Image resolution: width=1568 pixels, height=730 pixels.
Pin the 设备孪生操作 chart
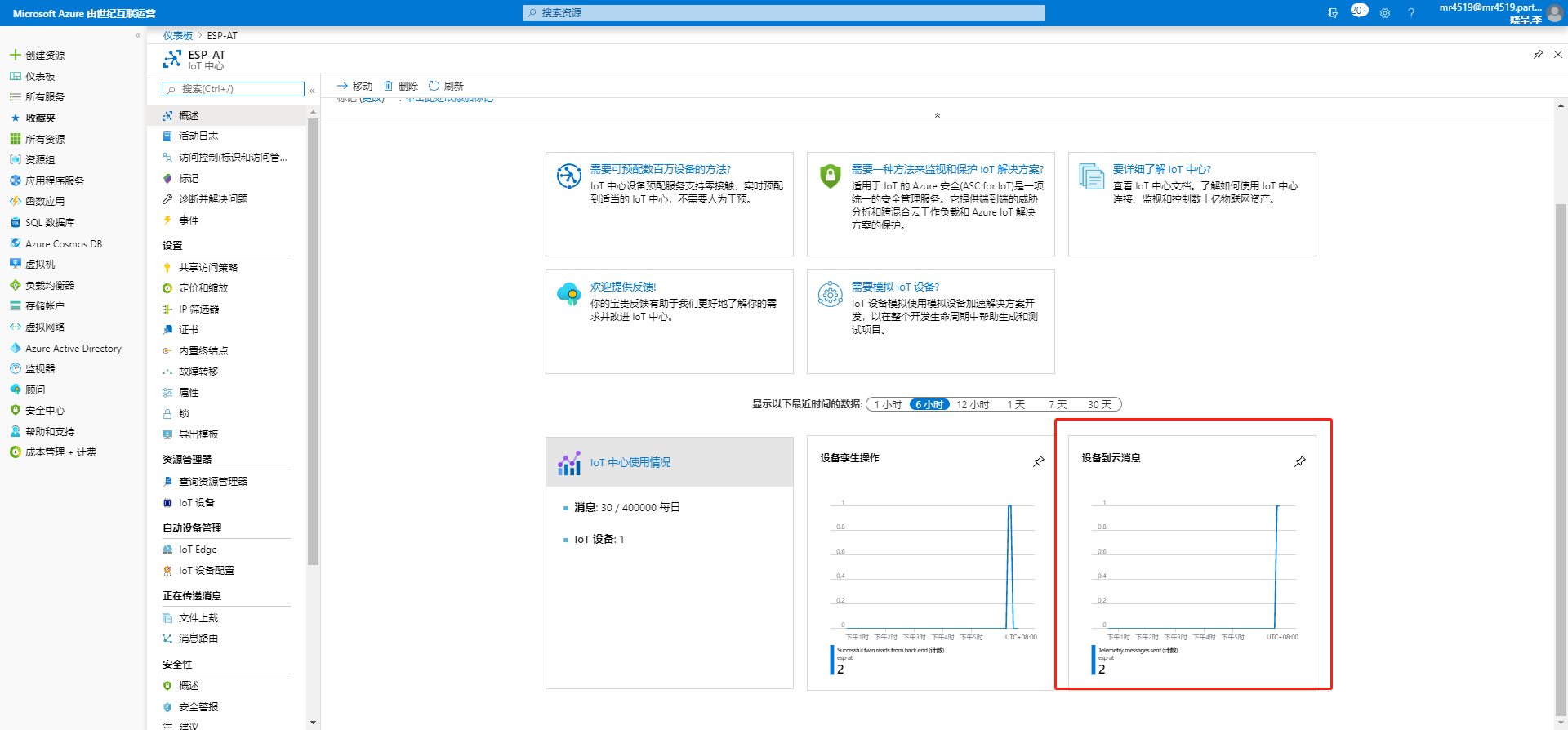click(x=1039, y=461)
